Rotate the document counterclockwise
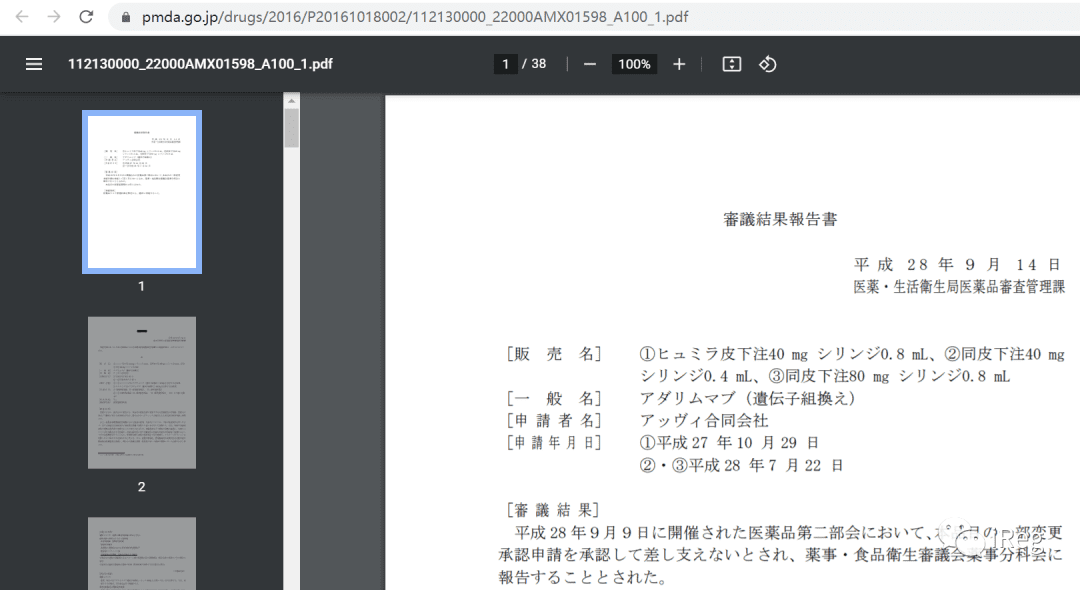 767,64
